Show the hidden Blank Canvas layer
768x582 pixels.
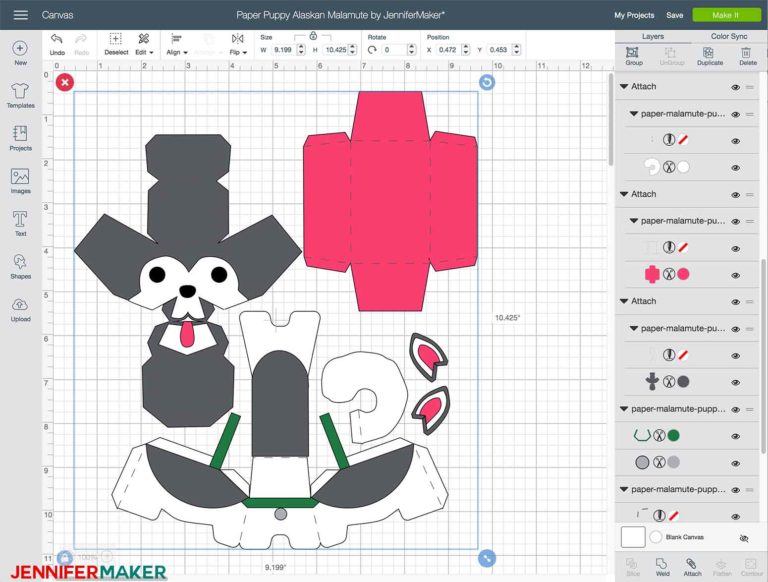[x=744, y=538]
